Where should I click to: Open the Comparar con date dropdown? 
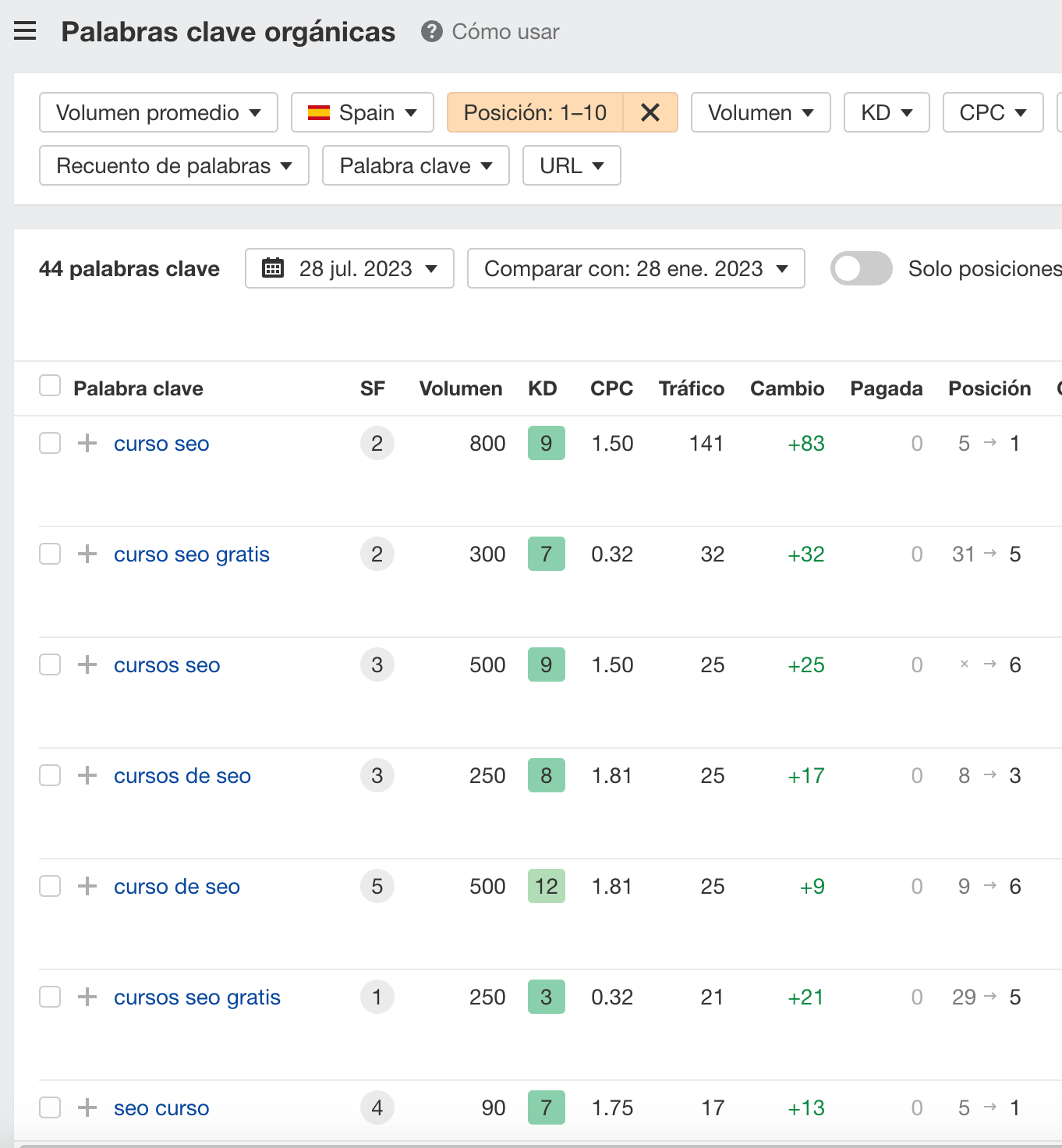click(x=635, y=268)
